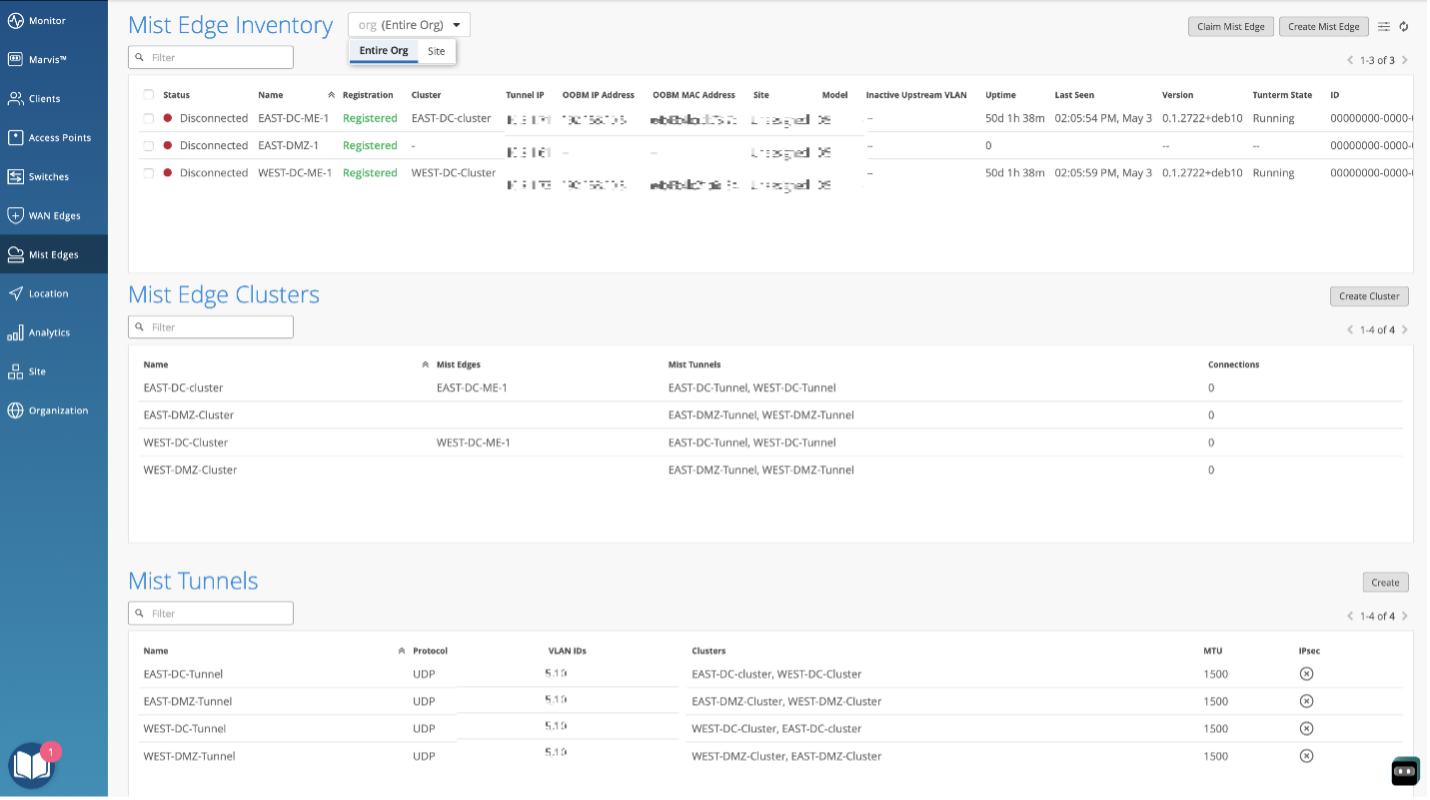The width and height of the screenshot is (1430, 800).
Task: Select the Entire Org tab
Action: click(x=384, y=51)
